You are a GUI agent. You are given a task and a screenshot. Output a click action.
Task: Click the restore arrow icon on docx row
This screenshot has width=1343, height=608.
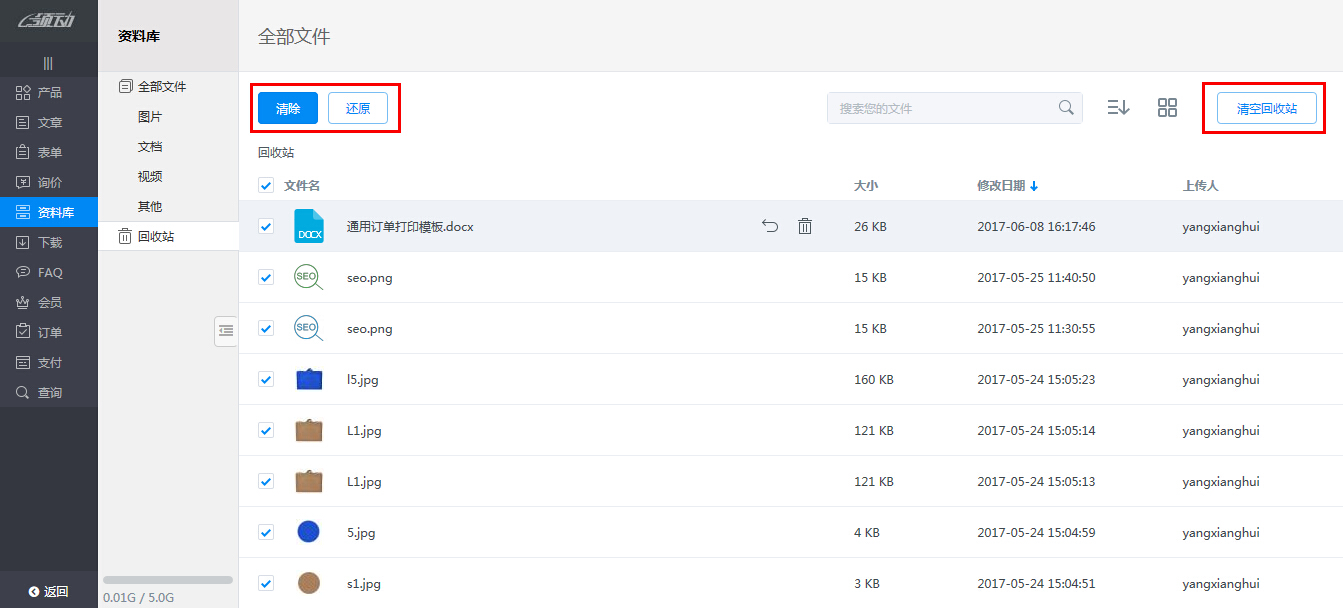770,227
